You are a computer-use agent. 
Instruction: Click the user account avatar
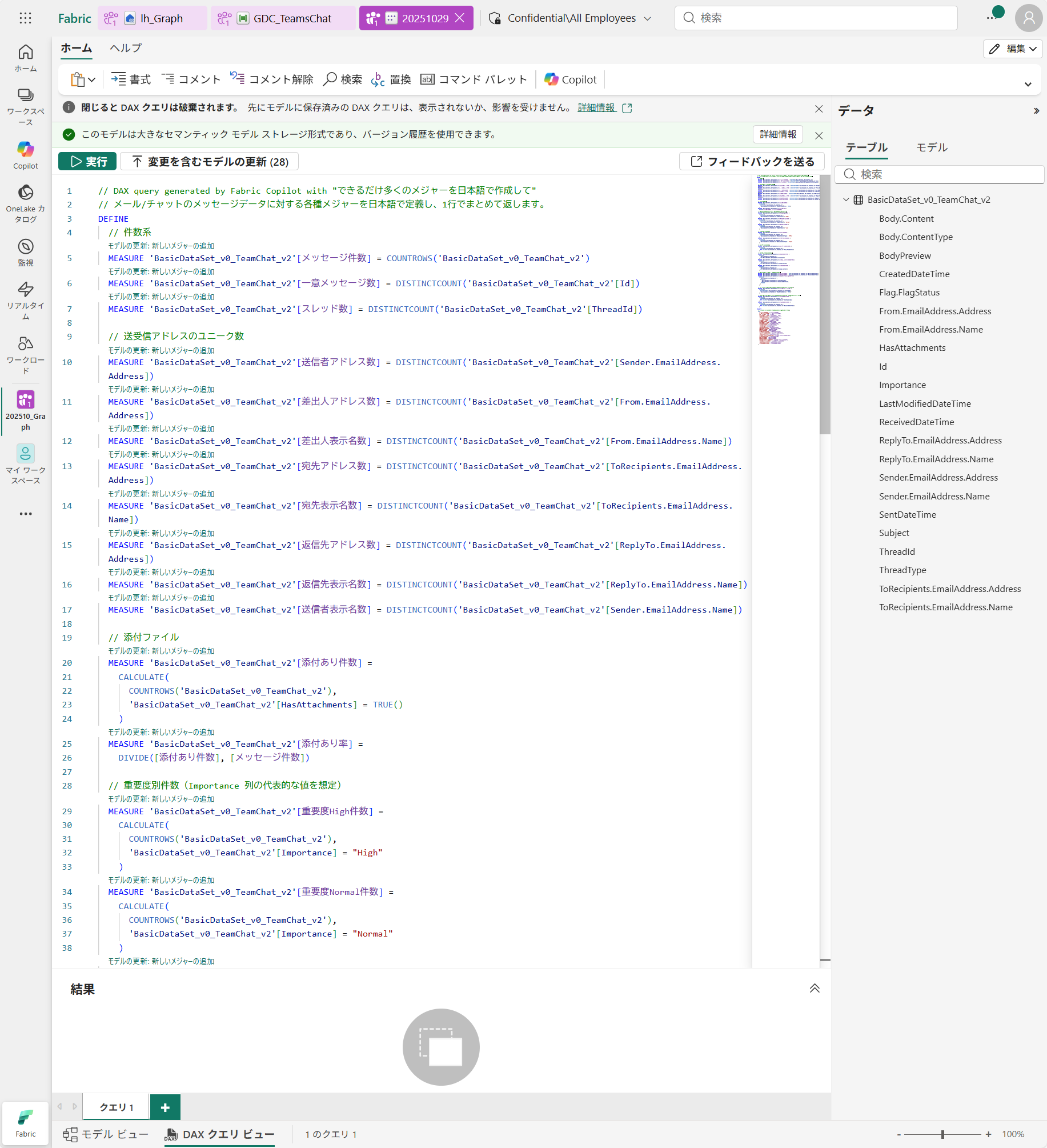[1028, 18]
